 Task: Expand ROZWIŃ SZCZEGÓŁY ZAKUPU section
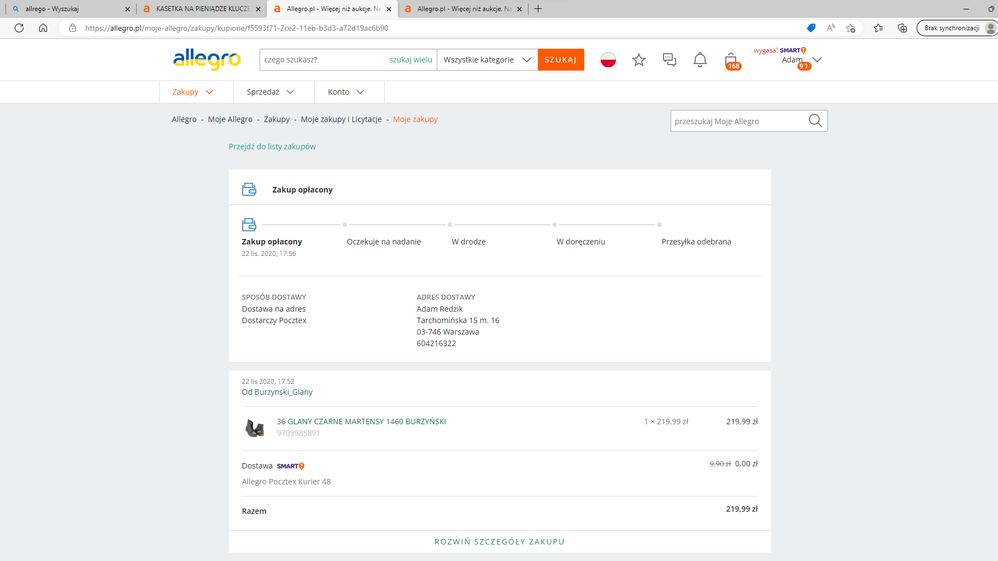[499, 541]
